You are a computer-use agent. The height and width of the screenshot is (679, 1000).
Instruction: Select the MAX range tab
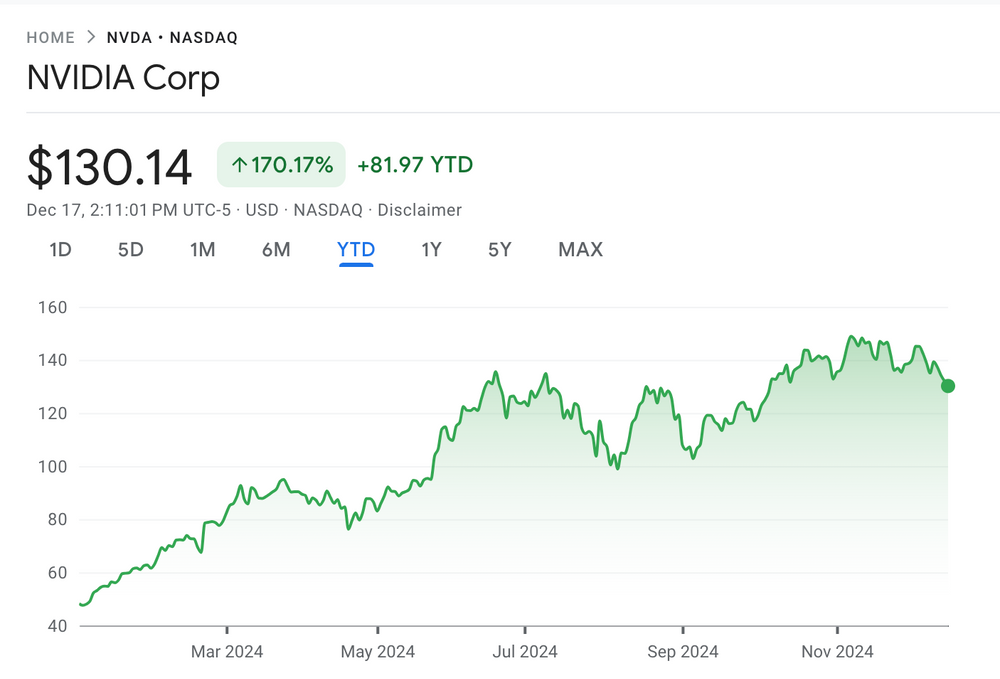click(x=581, y=250)
